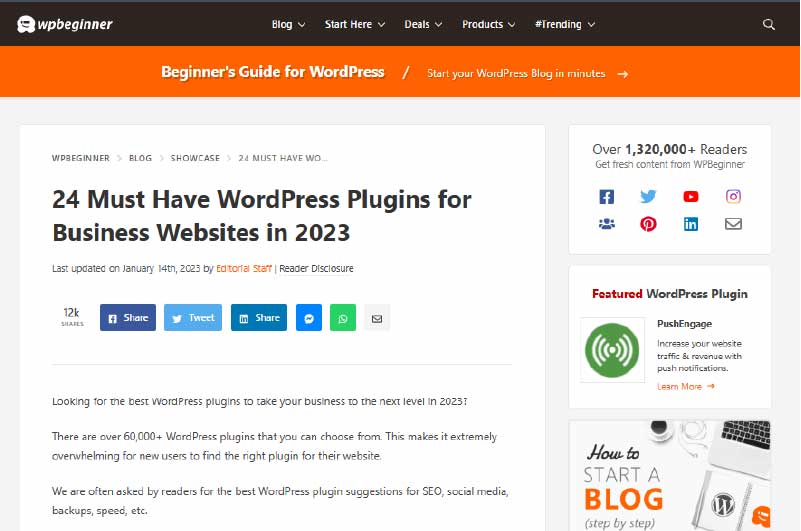Screen dimensions: 801x531
Task: Follow WPBeginner on Facebook sidebar icon
Action: pos(606,197)
